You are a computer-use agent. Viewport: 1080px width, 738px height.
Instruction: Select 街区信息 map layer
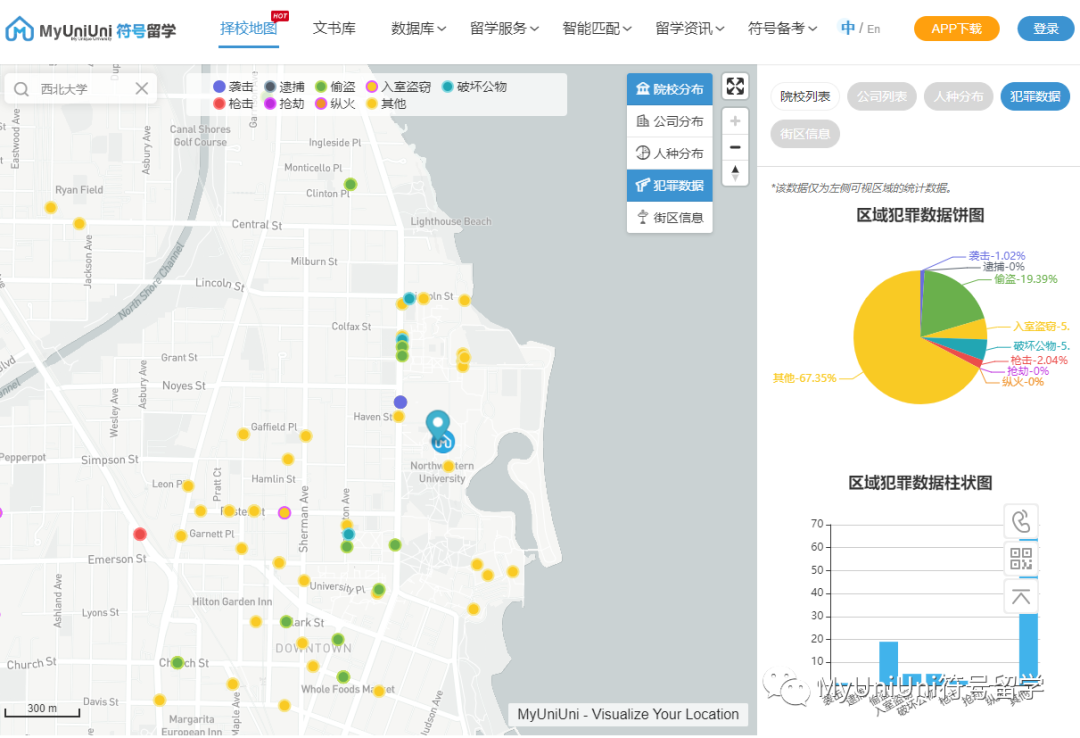click(x=669, y=218)
